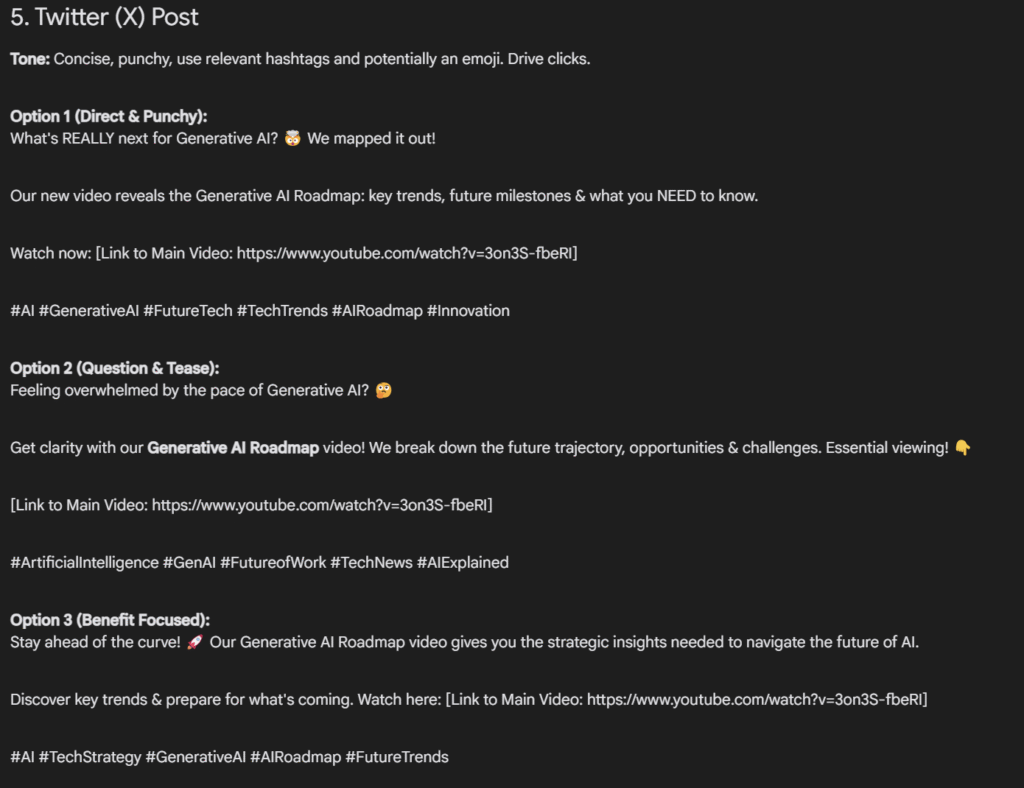Open the YouTube link under Option 2

pyautogui.click(x=319, y=505)
